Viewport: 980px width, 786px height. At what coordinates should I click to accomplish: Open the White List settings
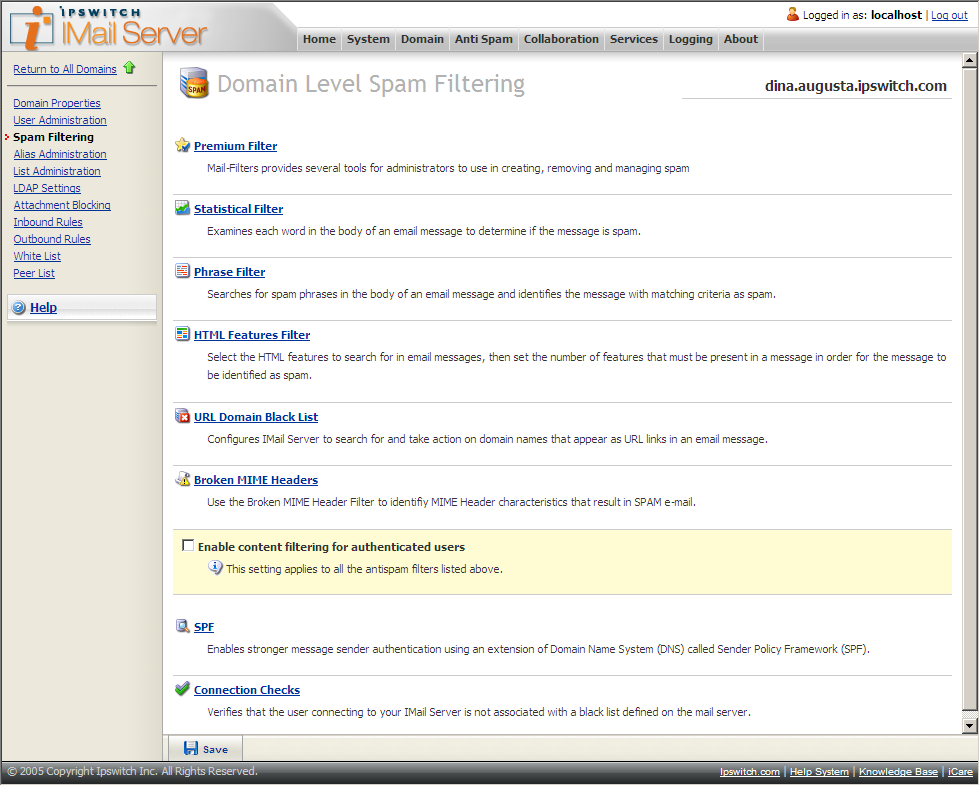click(x=36, y=255)
